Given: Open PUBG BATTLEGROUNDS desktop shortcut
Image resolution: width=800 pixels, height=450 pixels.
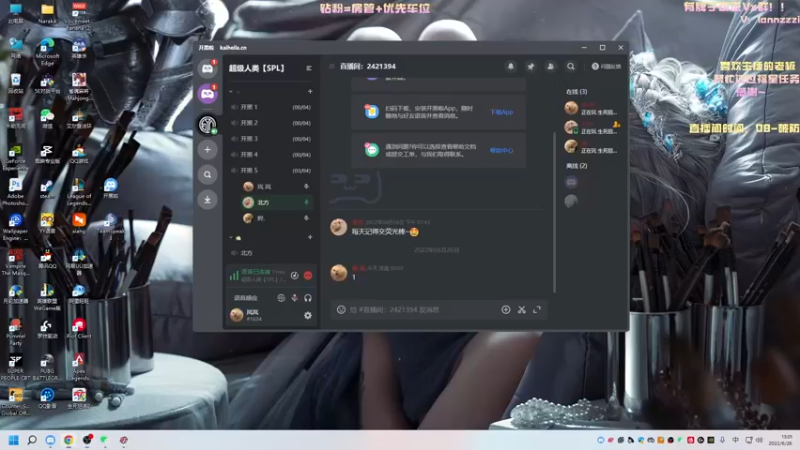Looking at the screenshot, I should point(47,368).
